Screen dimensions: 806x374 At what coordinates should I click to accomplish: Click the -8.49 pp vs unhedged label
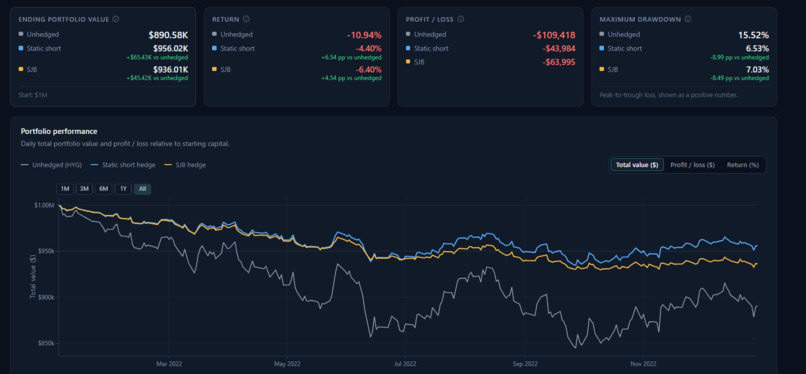[740, 78]
